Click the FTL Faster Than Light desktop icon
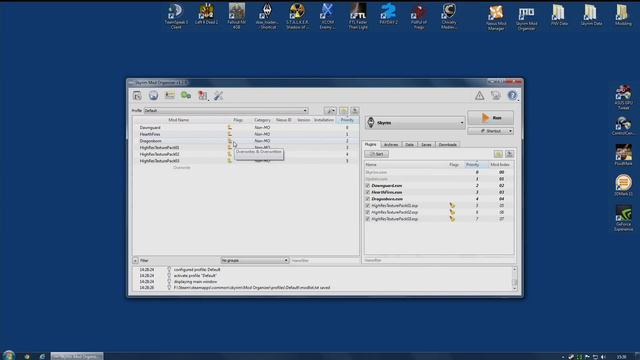The image size is (640, 360). [x=358, y=16]
